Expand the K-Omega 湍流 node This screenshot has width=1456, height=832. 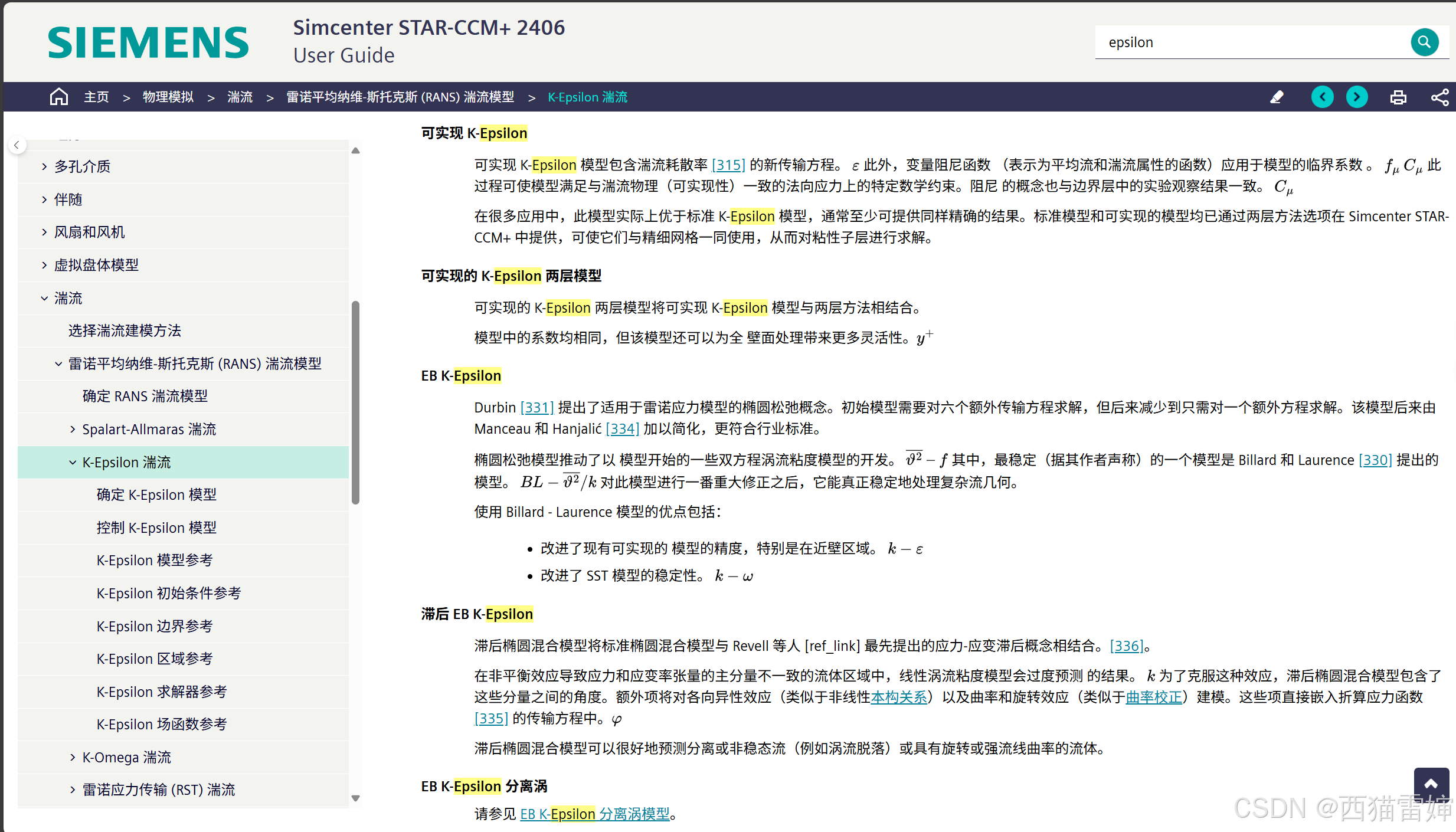click(73, 757)
